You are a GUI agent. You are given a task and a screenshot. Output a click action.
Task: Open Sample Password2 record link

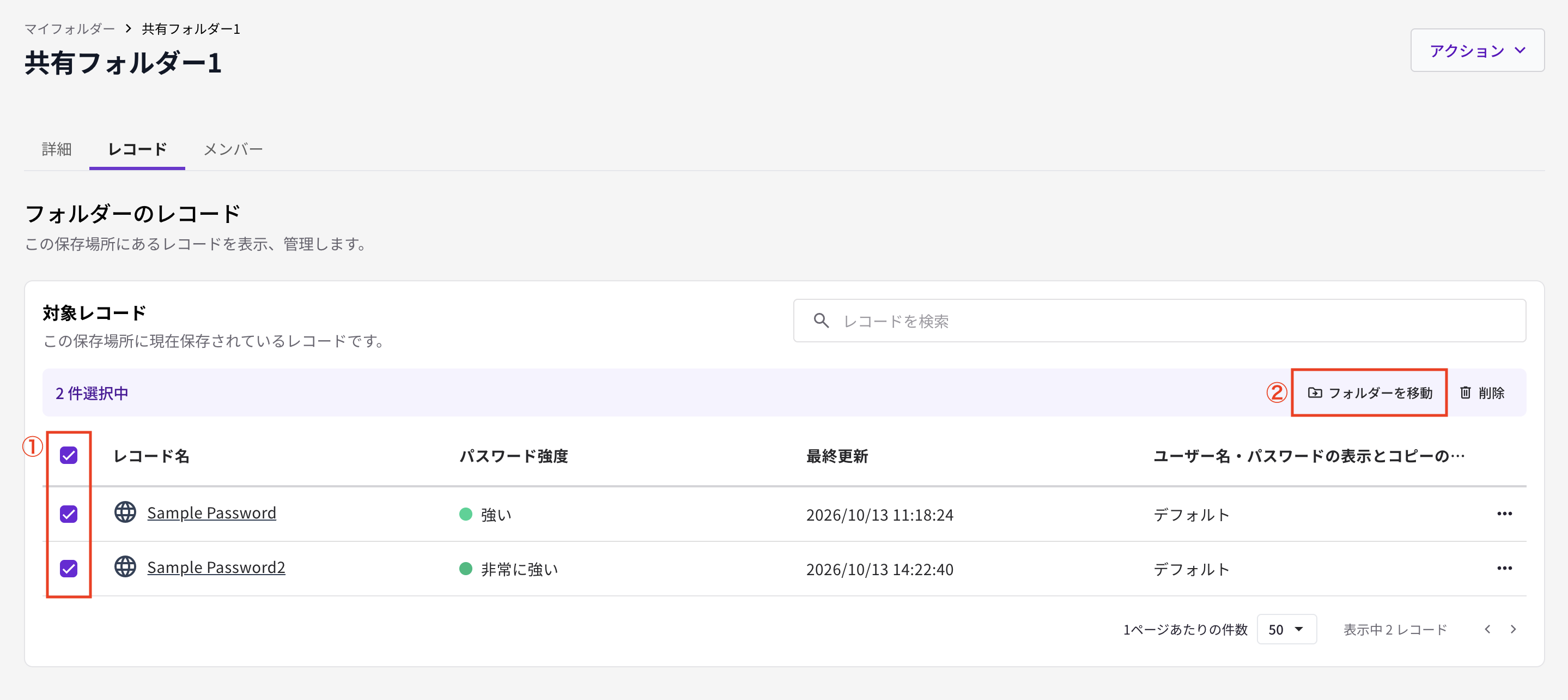click(x=216, y=567)
